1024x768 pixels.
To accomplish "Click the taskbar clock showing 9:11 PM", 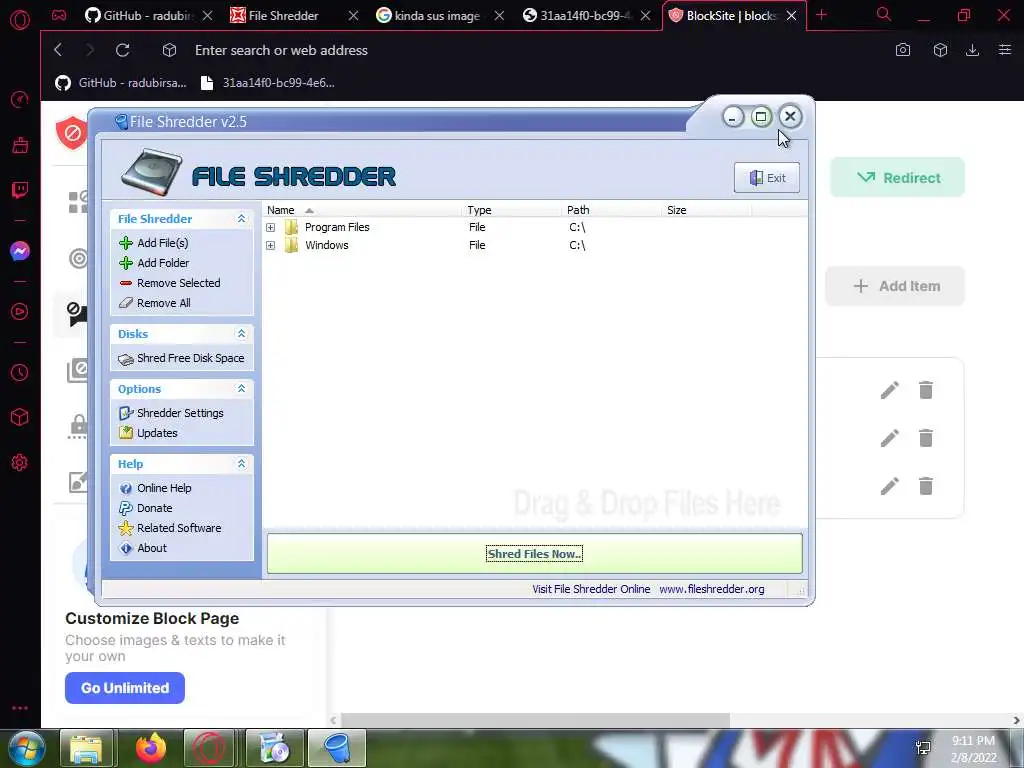I will tap(974, 749).
